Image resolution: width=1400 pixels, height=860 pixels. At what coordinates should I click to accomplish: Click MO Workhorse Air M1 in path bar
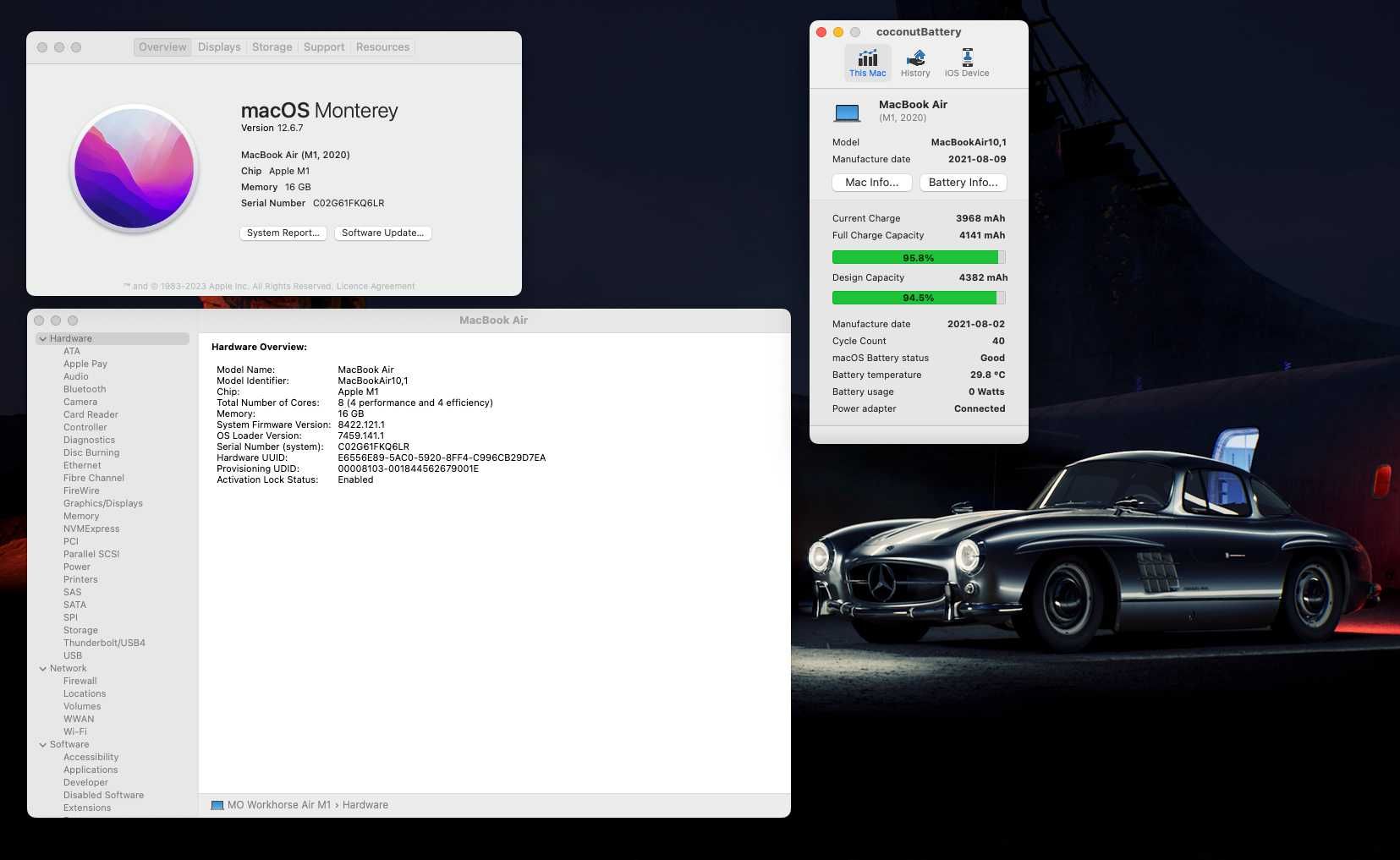tap(279, 805)
